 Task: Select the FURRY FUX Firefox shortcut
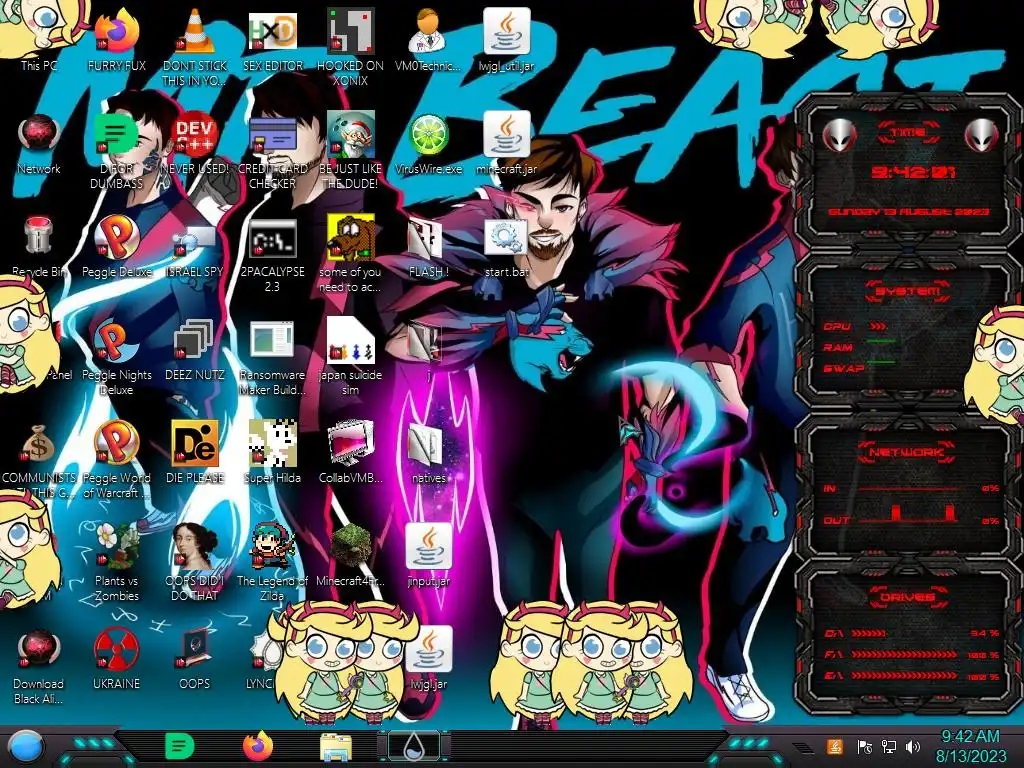click(x=116, y=39)
